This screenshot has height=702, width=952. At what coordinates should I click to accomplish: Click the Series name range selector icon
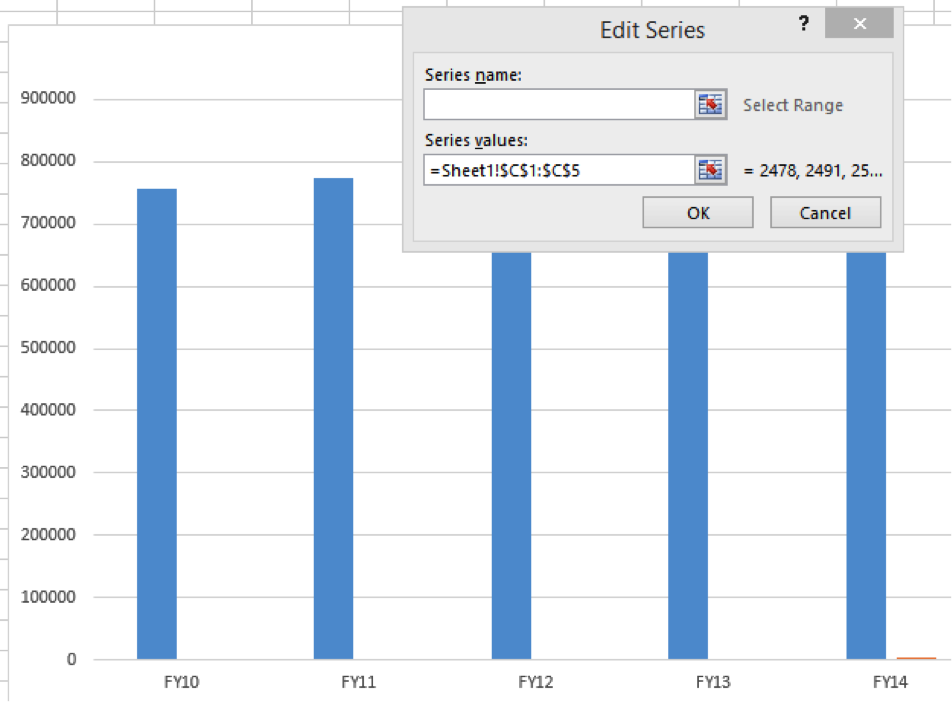click(710, 104)
